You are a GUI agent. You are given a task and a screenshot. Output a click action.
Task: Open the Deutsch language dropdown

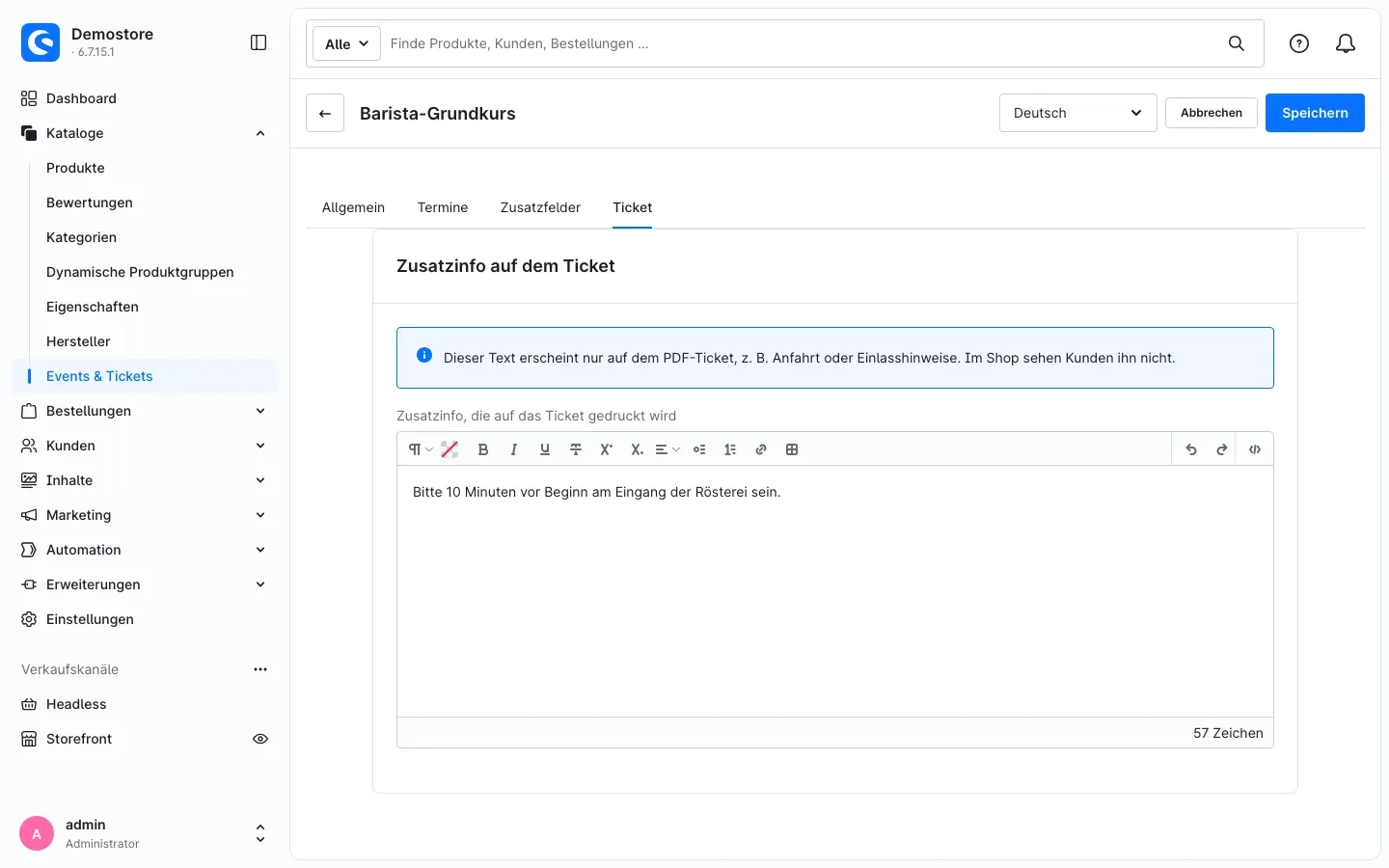(x=1078, y=113)
